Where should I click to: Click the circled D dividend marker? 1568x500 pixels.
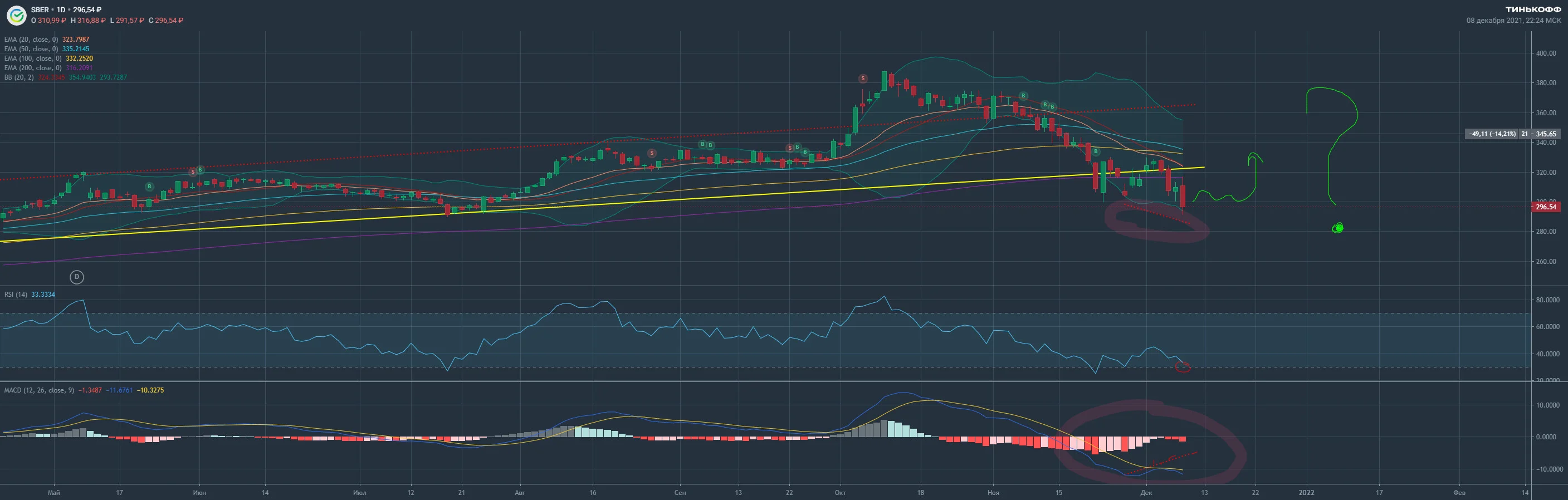(x=77, y=277)
